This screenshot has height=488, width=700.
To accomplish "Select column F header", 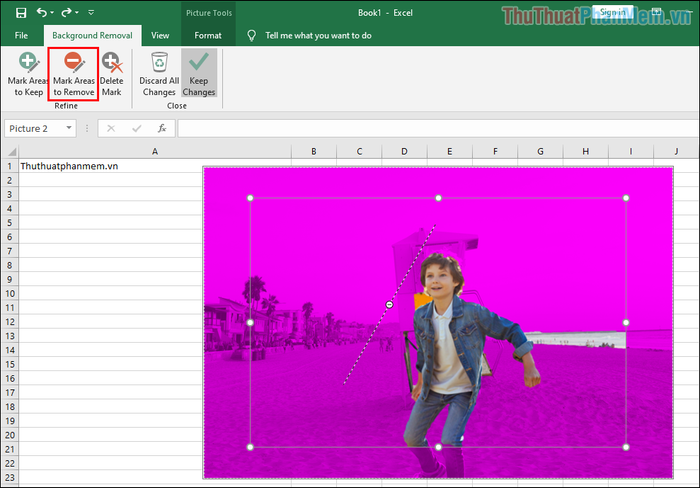I will (x=495, y=151).
